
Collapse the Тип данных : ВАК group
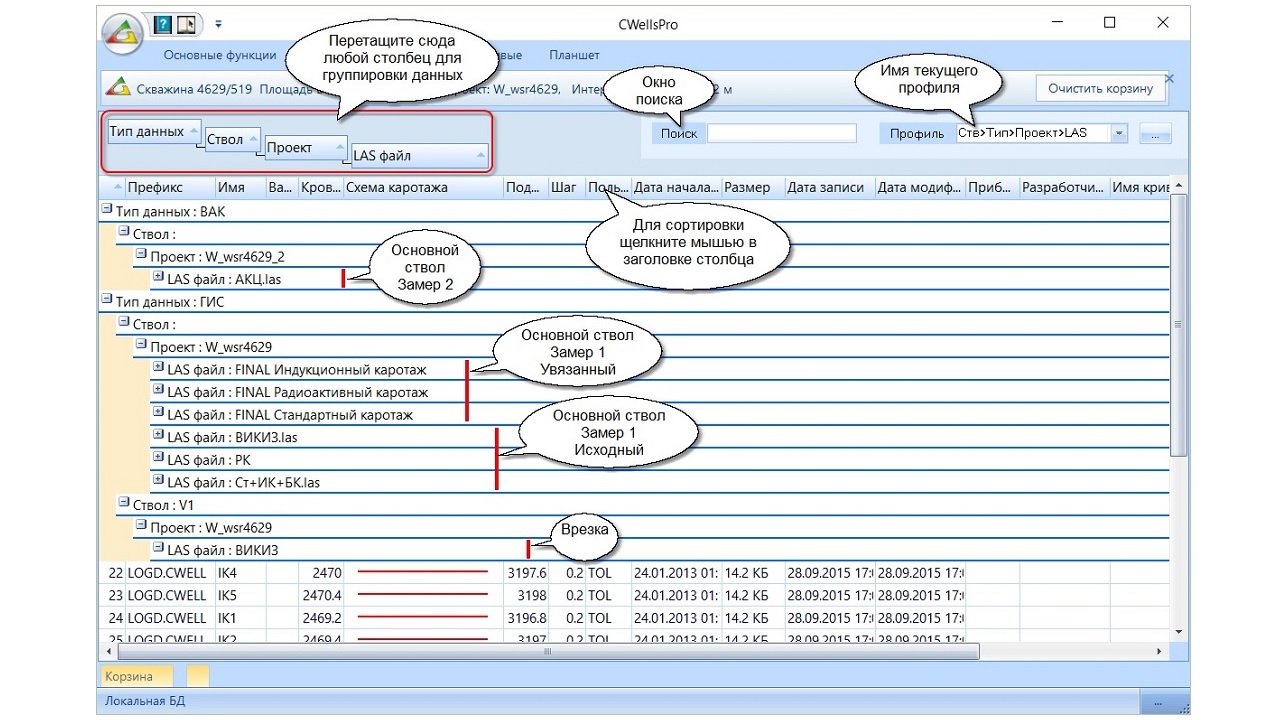[x=107, y=211]
